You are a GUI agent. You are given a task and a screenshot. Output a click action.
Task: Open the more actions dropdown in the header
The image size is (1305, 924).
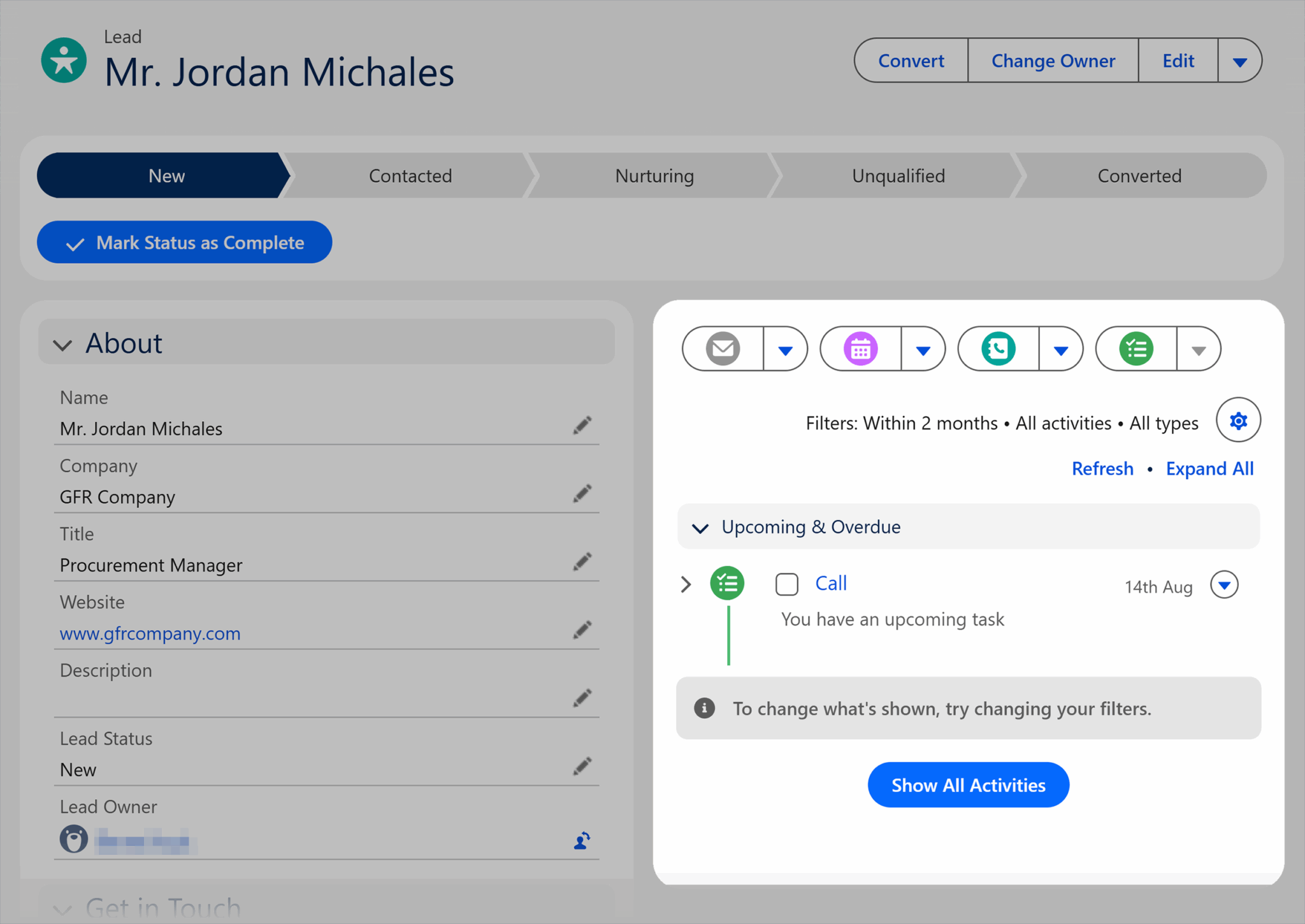(1240, 61)
